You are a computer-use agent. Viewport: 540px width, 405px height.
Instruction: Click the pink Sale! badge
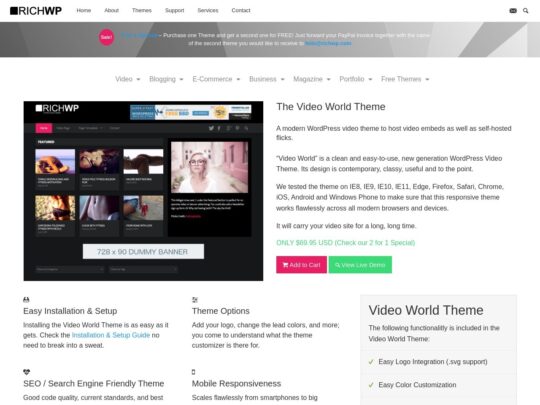(106, 37)
